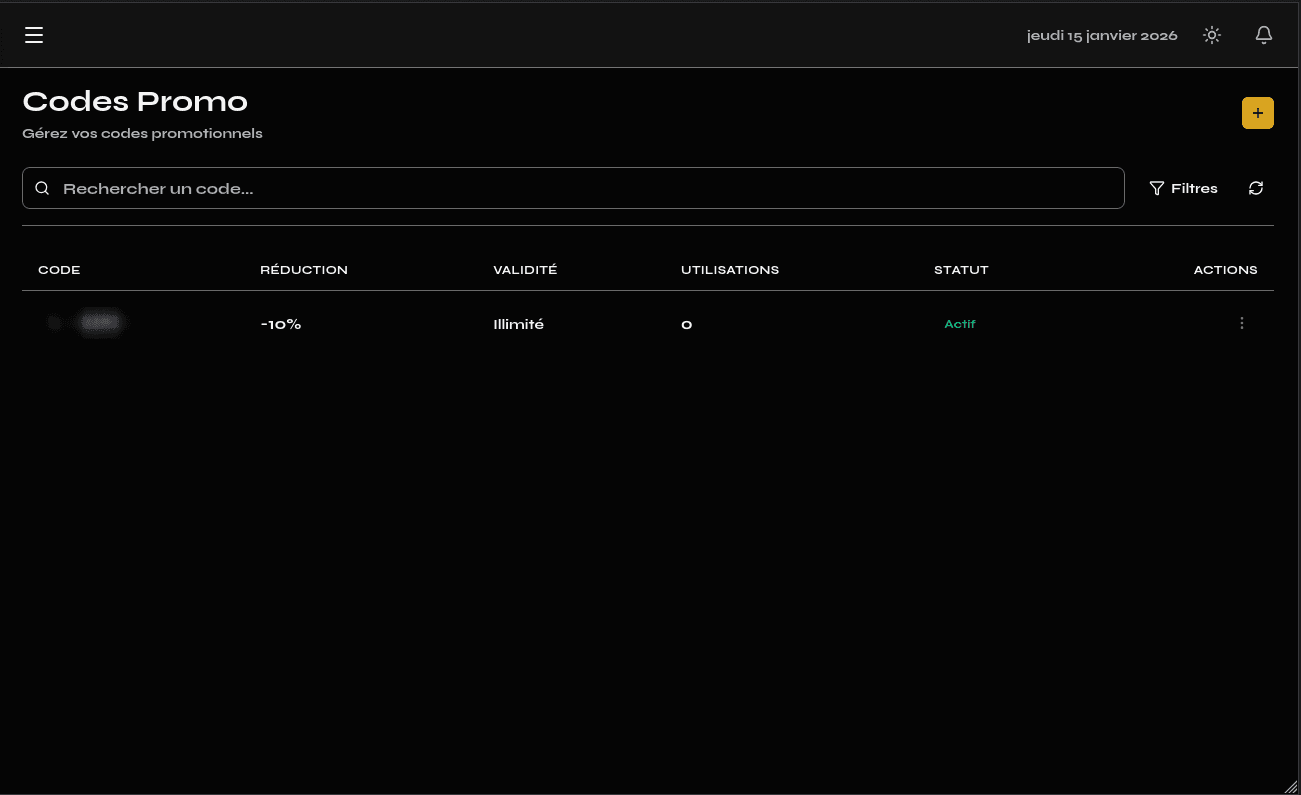
Task: Sort by the RÉDUCTION column header
Action: point(304,270)
